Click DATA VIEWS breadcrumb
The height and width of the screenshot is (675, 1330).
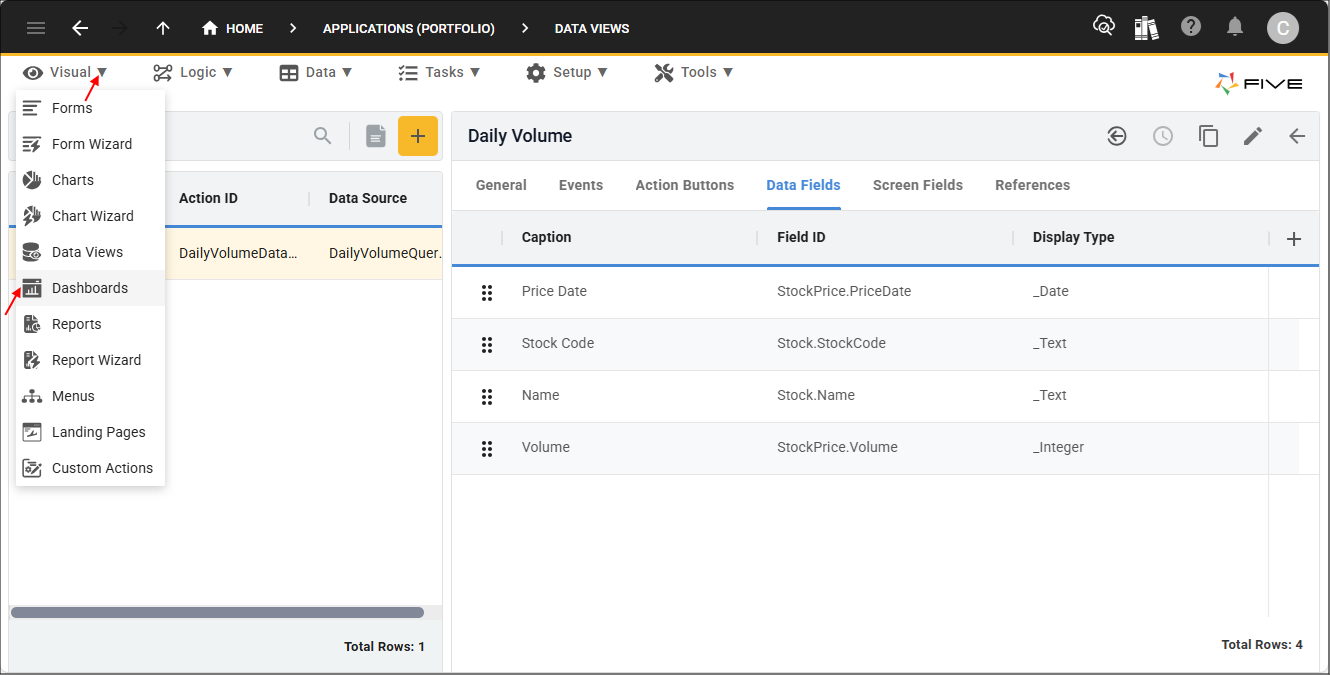[592, 28]
